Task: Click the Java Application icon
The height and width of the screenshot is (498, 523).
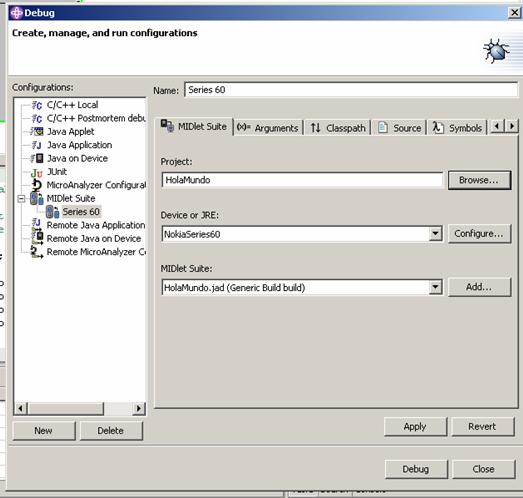Action: [x=37, y=145]
